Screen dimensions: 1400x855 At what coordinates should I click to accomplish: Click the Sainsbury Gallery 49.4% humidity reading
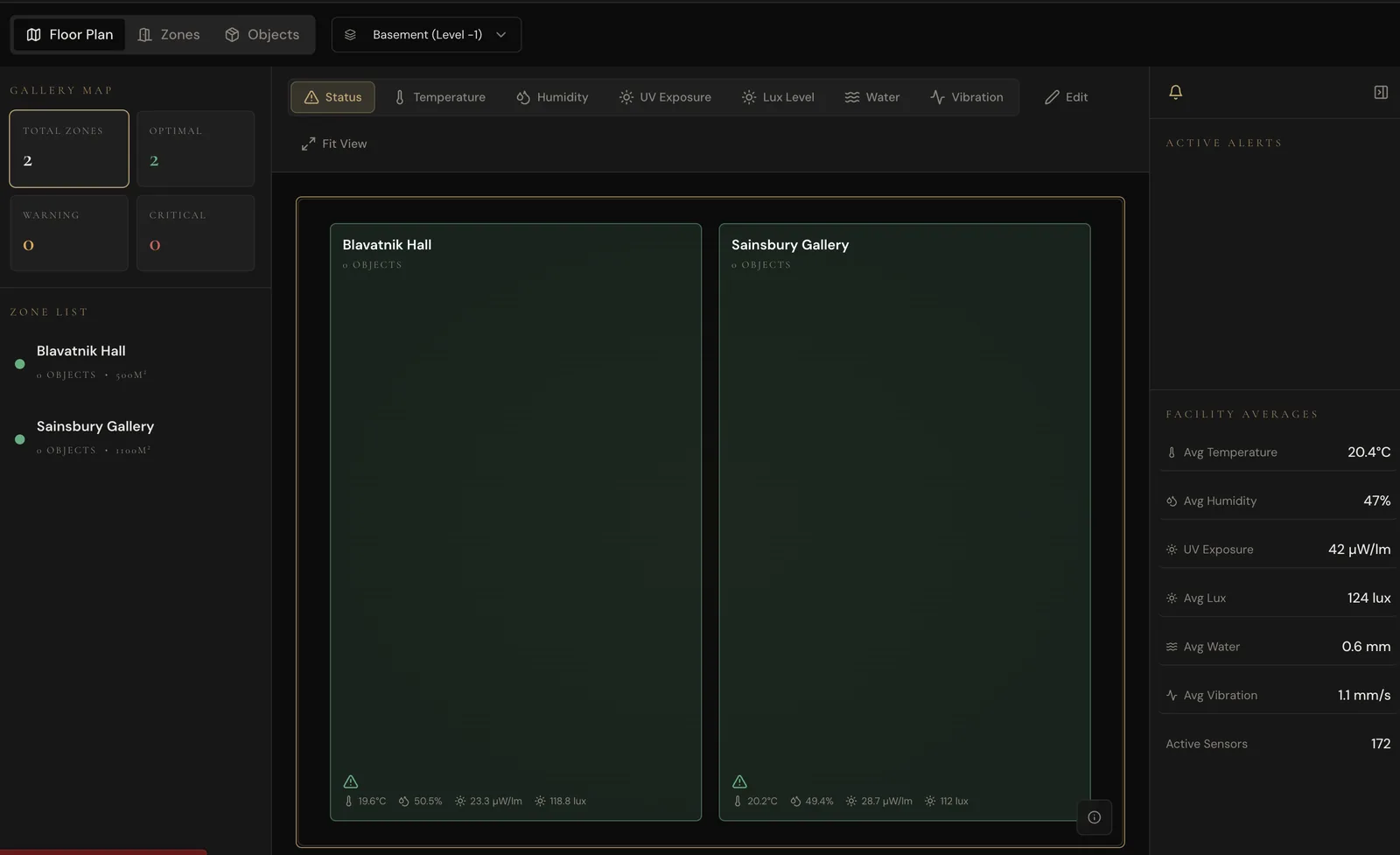pos(811,801)
